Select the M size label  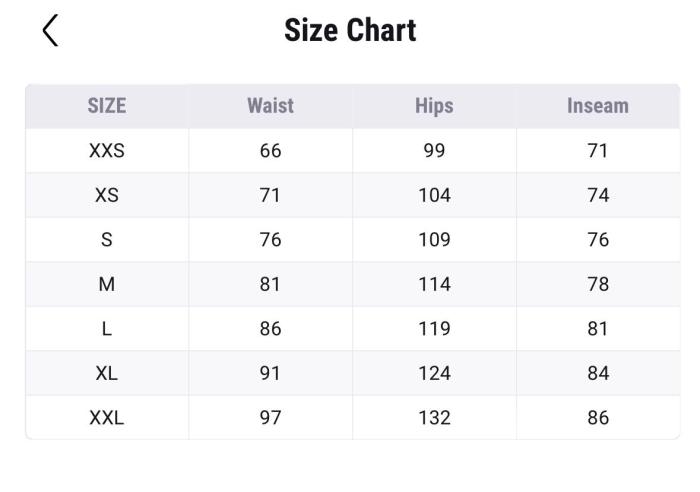[x=107, y=284]
